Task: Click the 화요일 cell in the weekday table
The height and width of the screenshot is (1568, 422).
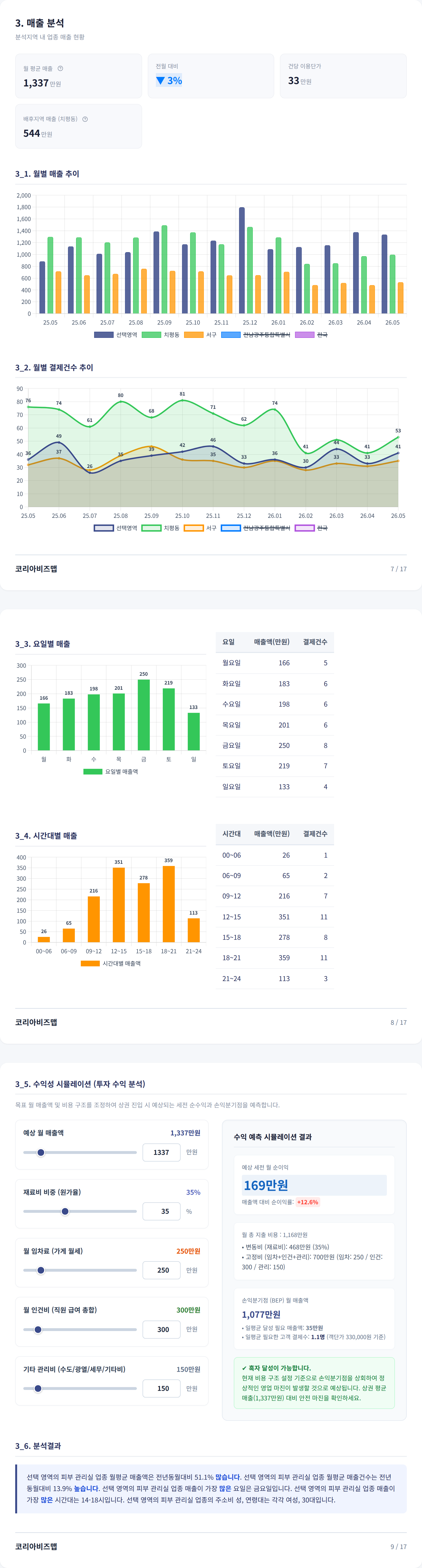Action: point(231,684)
